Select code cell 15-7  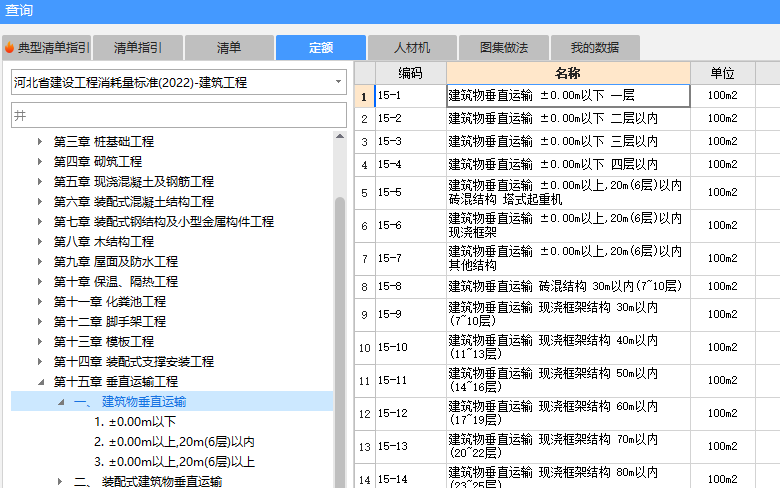pyautogui.click(x=410, y=259)
